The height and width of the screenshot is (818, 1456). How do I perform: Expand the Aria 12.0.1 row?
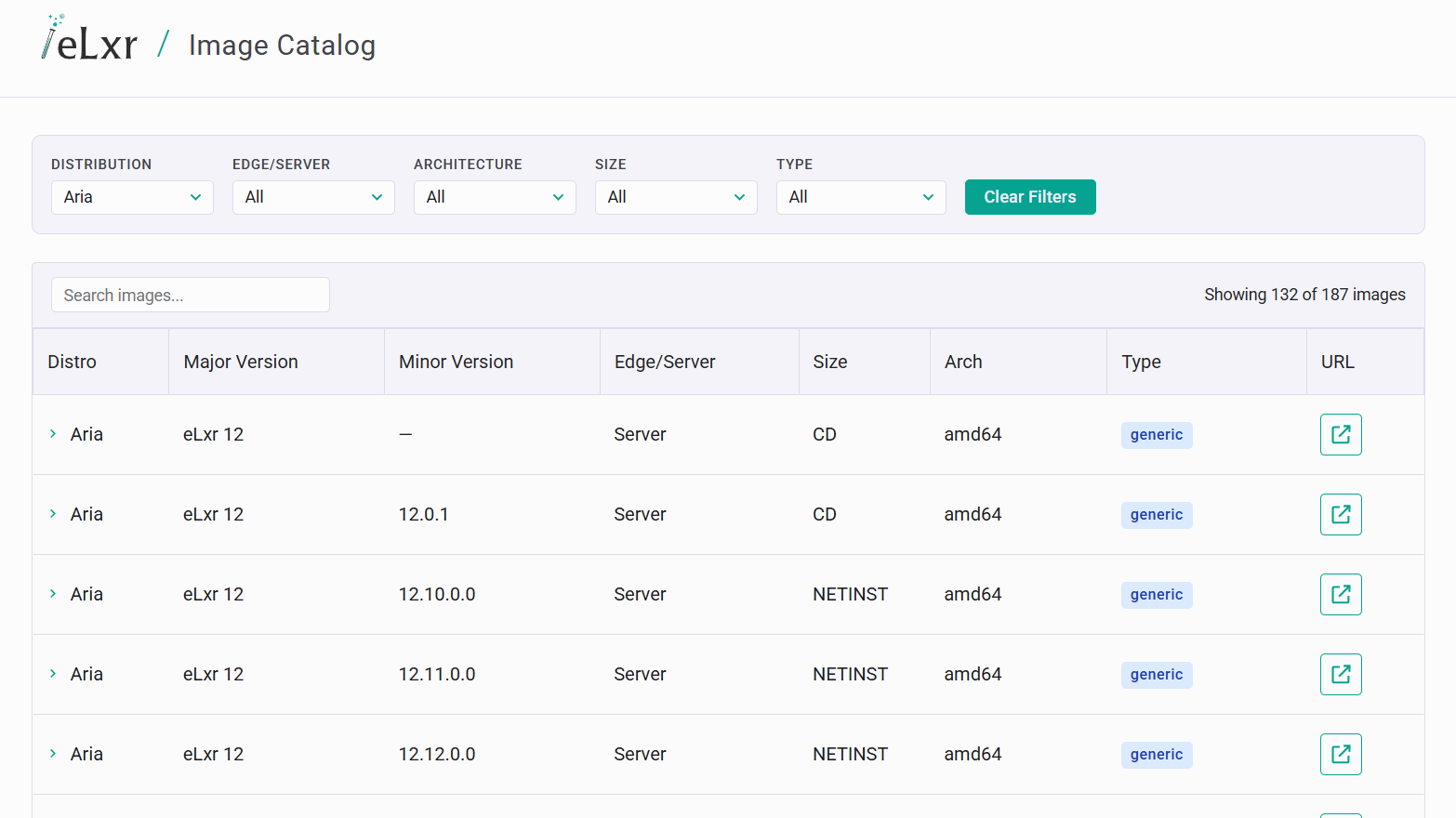click(x=53, y=514)
